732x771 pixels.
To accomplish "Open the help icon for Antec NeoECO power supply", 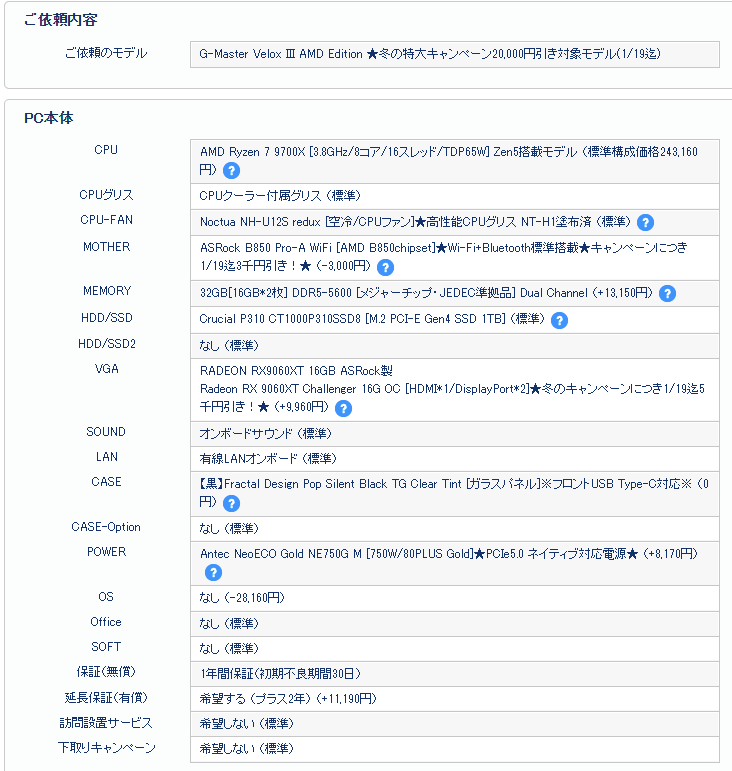I will pyautogui.click(x=213, y=573).
